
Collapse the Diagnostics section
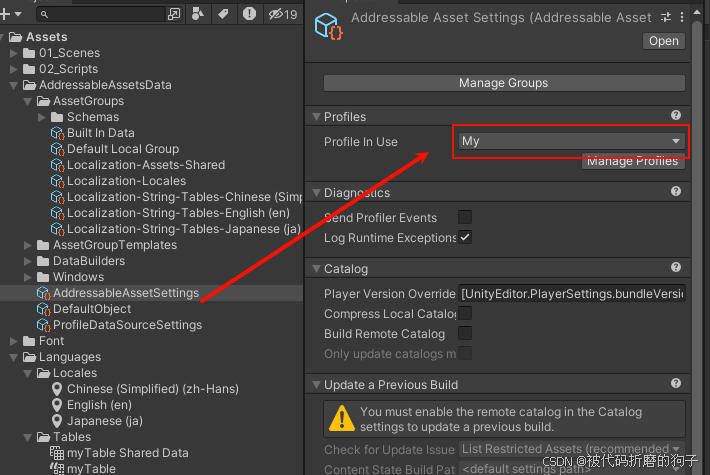click(x=317, y=193)
